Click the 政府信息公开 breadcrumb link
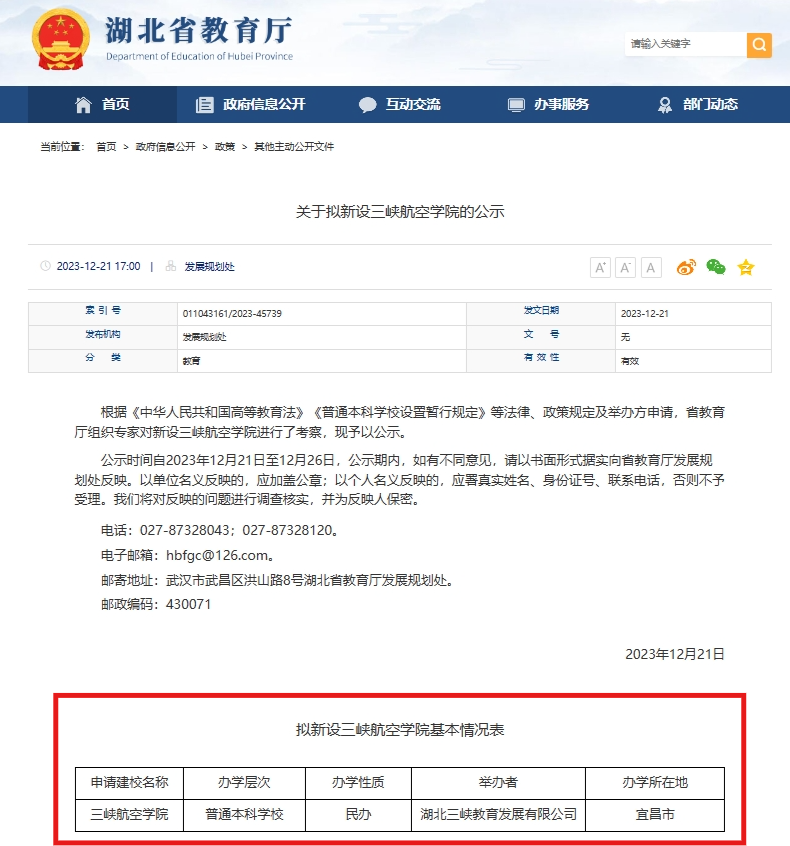790x846 pixels. (x=165, y=147)
